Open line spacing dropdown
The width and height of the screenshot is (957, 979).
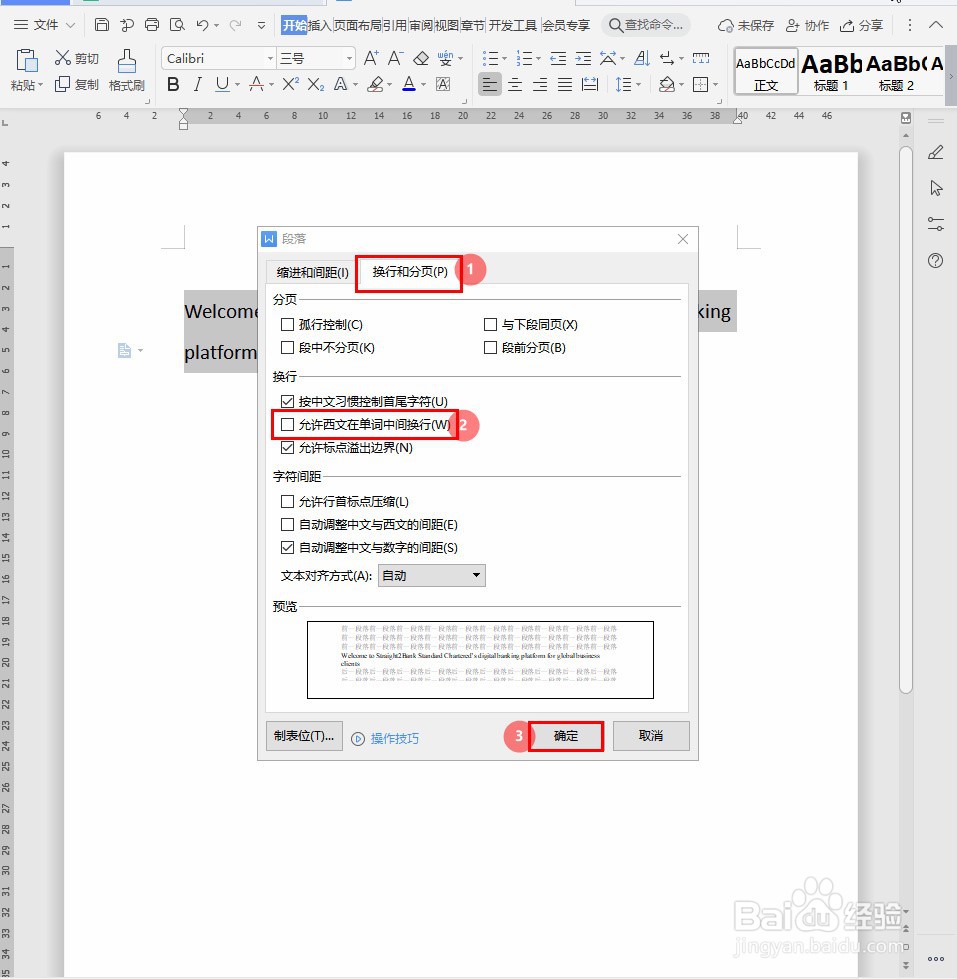(638, 85)
